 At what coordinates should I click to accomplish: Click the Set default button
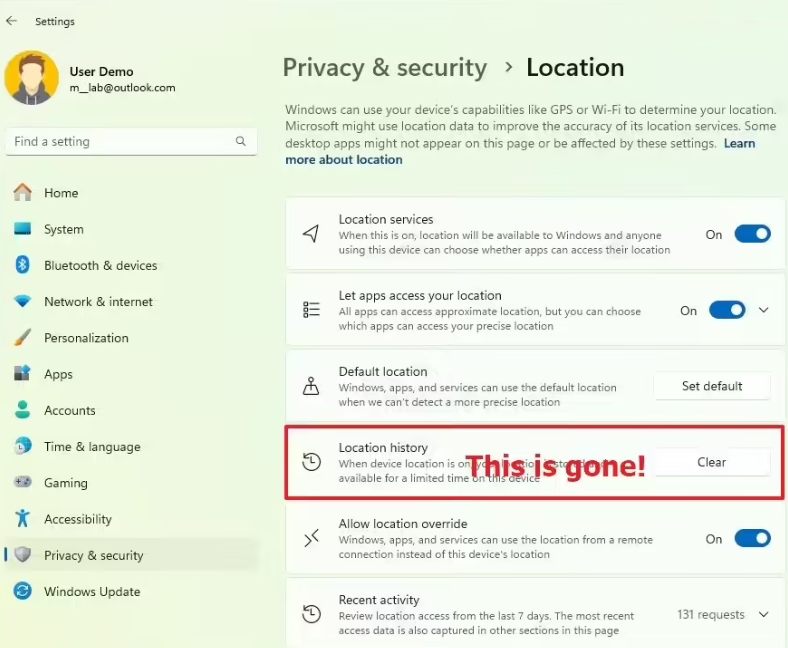(712, 386)
